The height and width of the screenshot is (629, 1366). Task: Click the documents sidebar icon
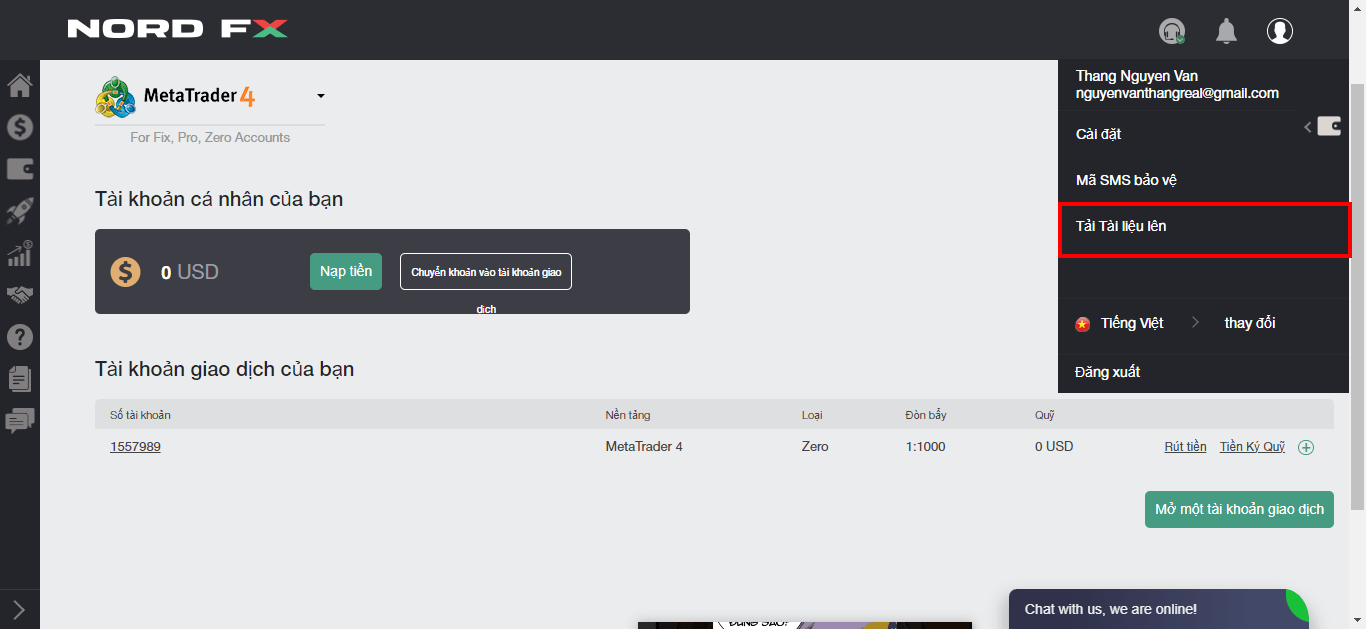click(x=20, y=379)
